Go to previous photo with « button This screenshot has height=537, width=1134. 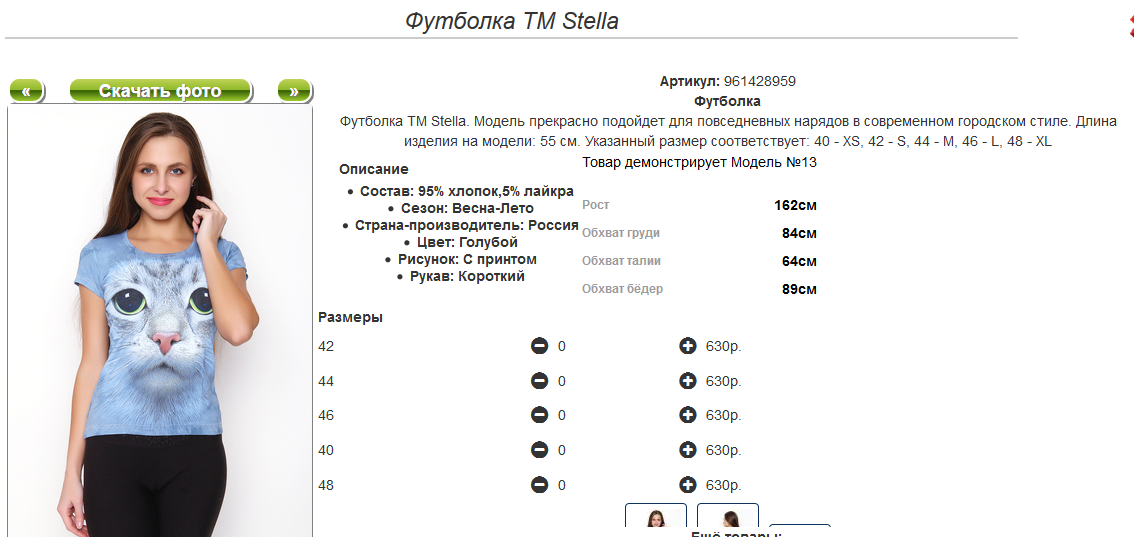[x=27, y=91]
